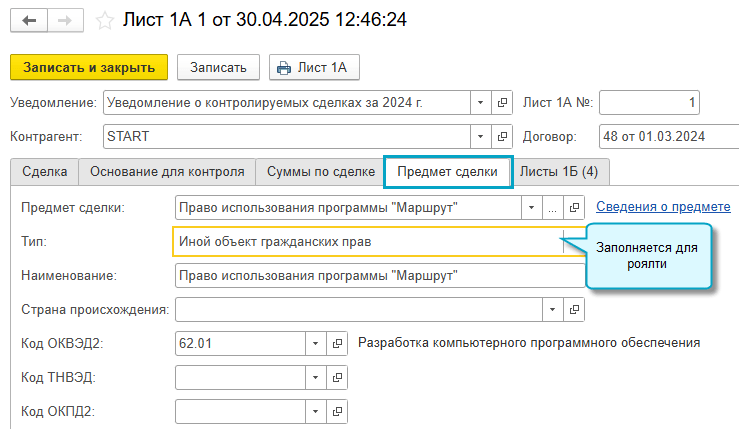Viewport: 739px width, 429px height.
Task: Switch to the Суммы по сделке tab
Action: pyautogui.click(x=320, y=172)
